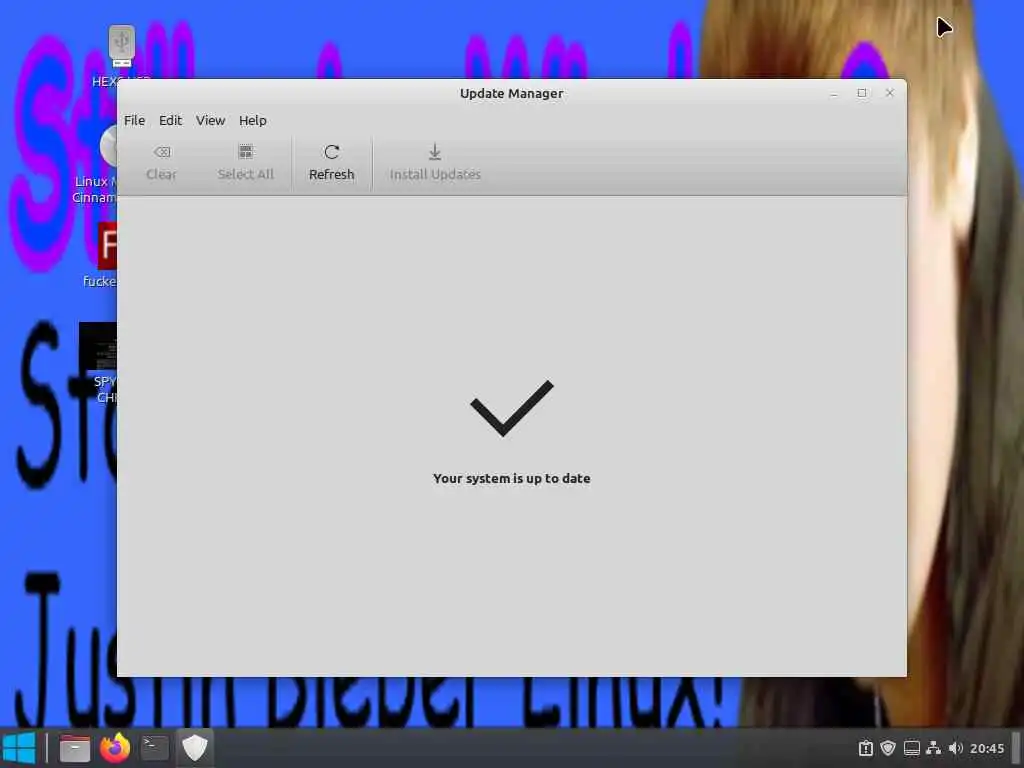
Task: Click the Clear toolbar button
Action: click(161, 163)
